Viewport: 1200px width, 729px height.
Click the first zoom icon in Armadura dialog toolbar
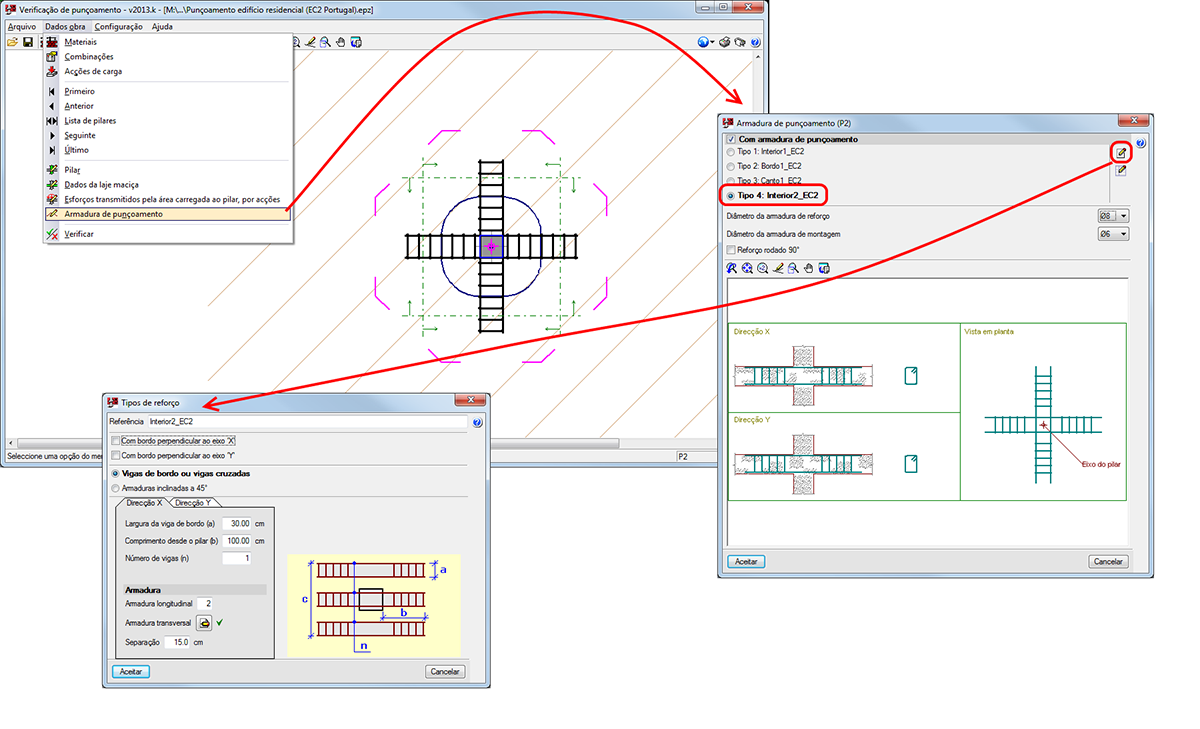click(732, 268)
